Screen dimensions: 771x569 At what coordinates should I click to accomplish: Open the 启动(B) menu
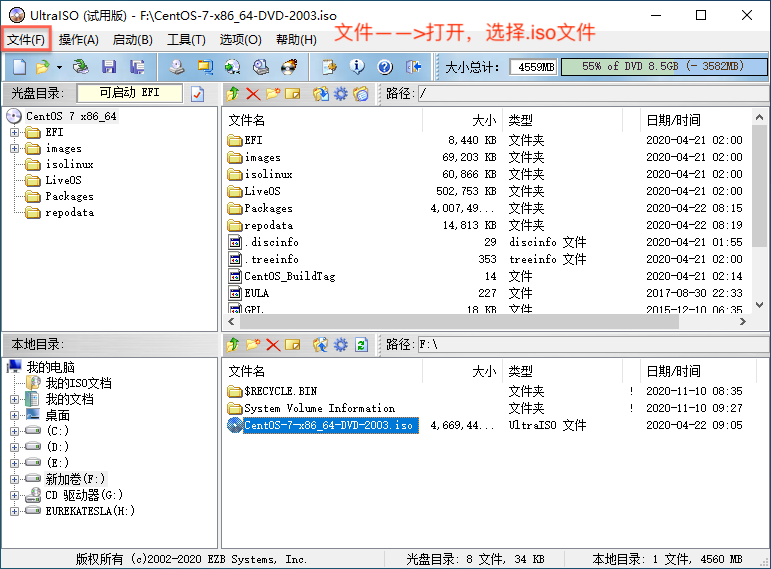pyautogui.click(x=132, y=39)
